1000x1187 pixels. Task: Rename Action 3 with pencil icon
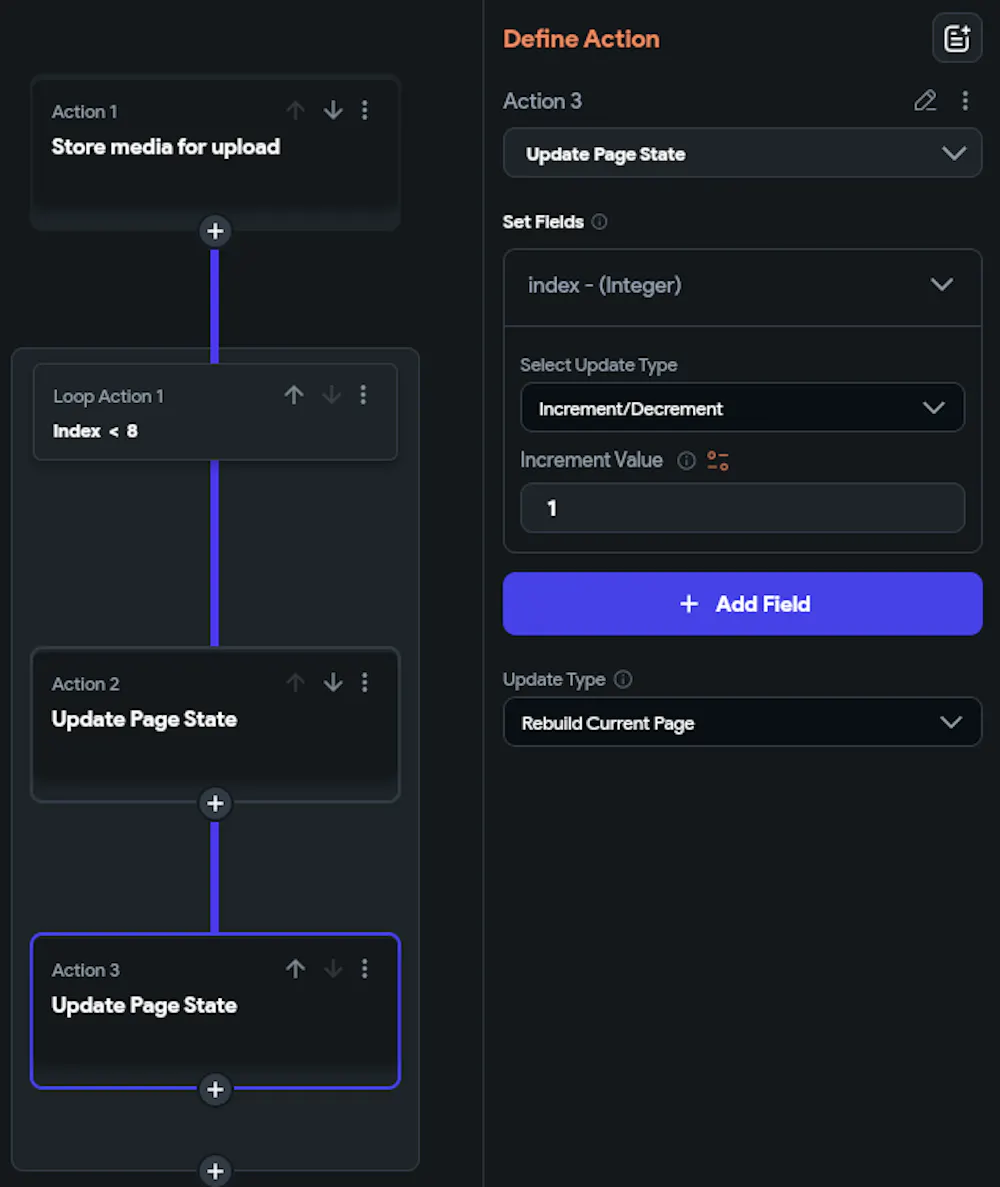[x=925, y=101]
